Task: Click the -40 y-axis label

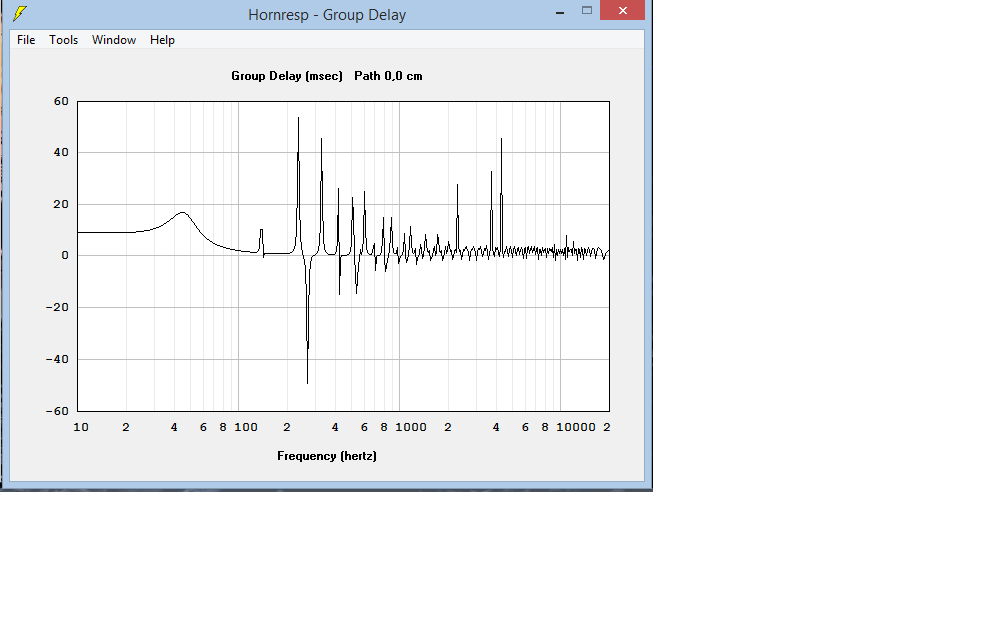Action: (x=57, y=359)
